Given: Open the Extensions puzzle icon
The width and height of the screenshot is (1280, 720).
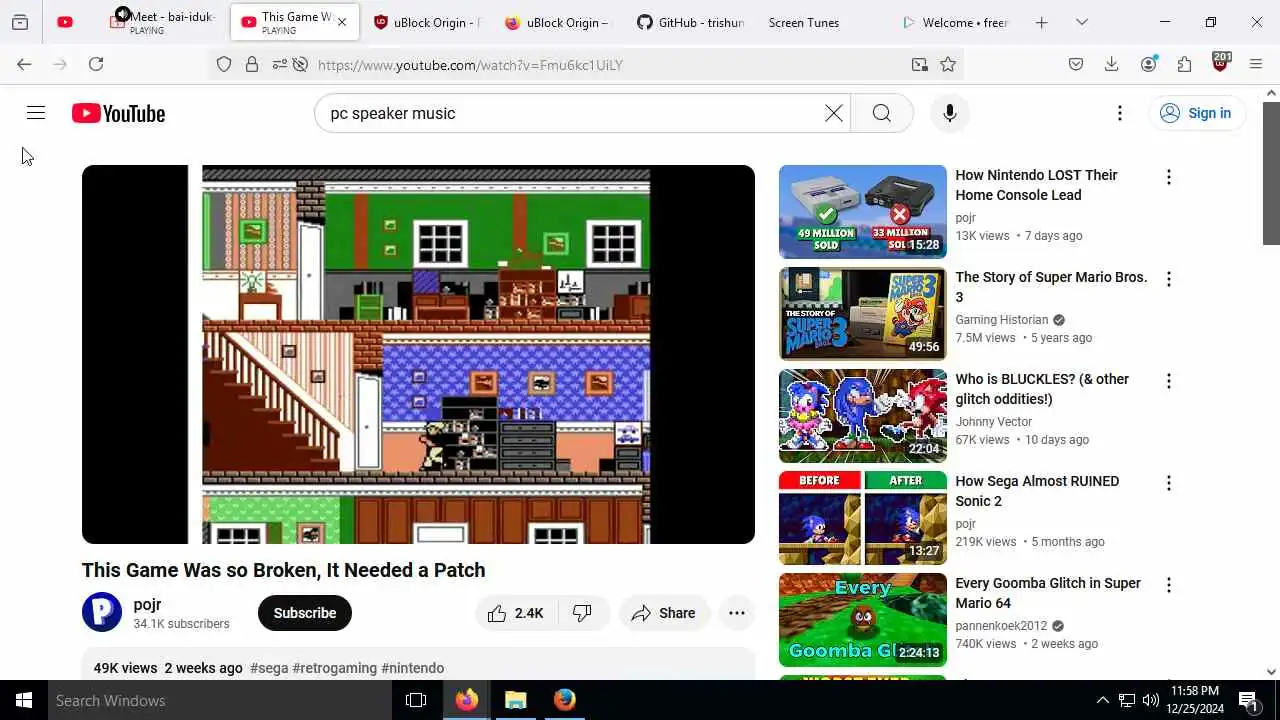Looking at the screenshot, I should point(1184,64).
